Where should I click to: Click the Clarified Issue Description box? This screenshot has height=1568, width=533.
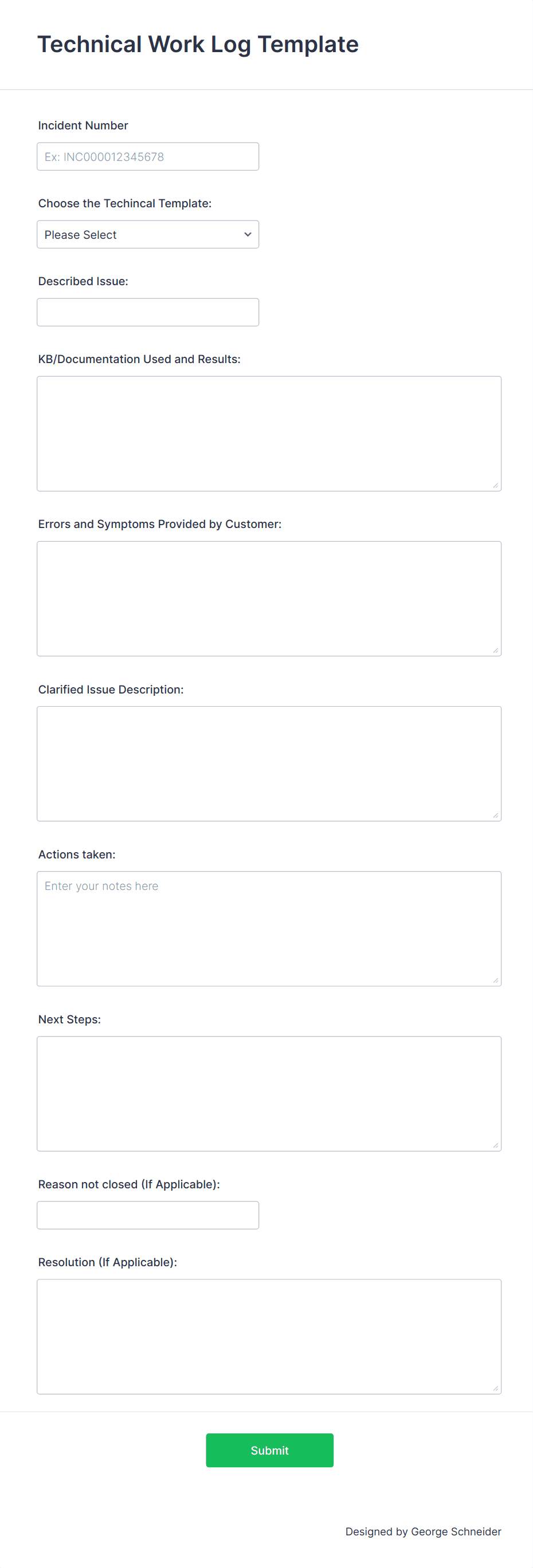point(269,763)
